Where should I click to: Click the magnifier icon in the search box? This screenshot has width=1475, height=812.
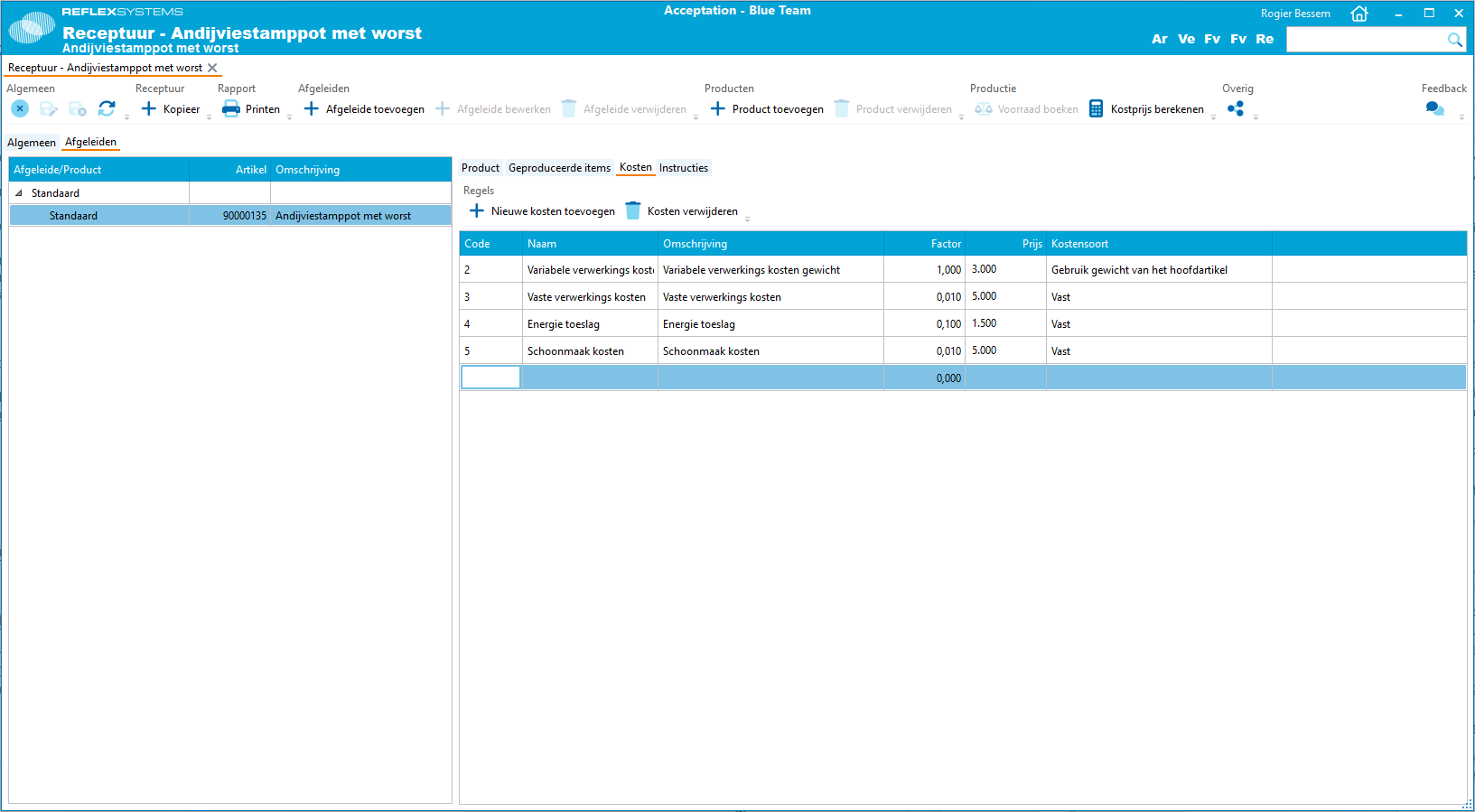tap(1454, 40)
